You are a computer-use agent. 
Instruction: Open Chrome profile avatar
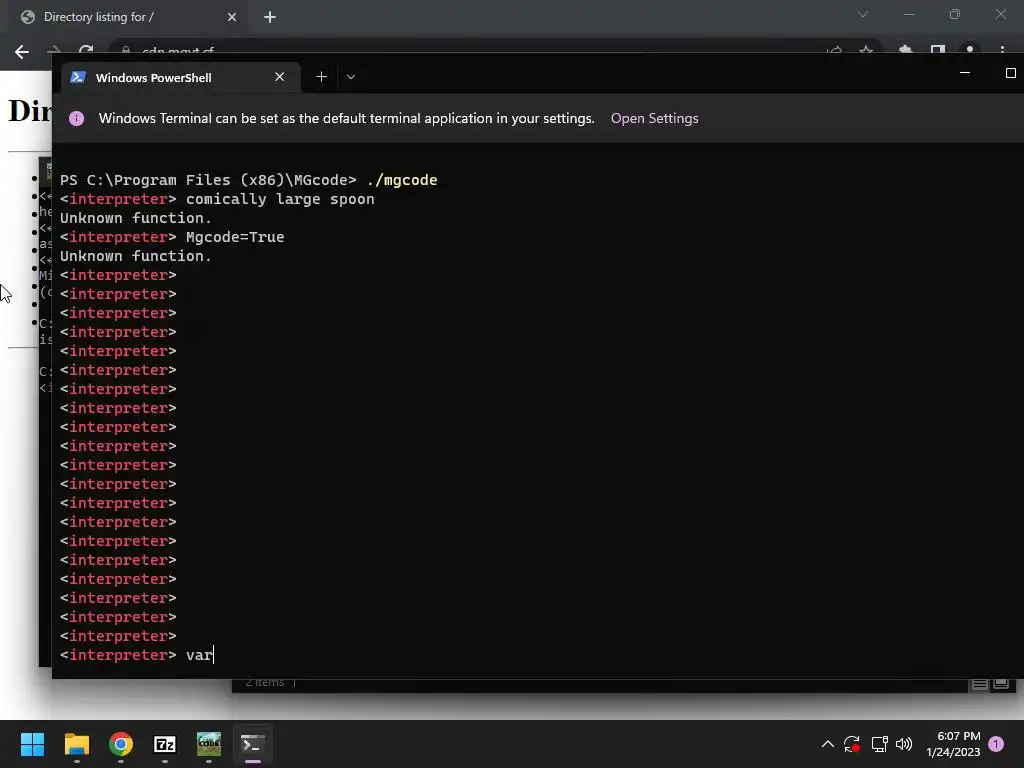970,50
